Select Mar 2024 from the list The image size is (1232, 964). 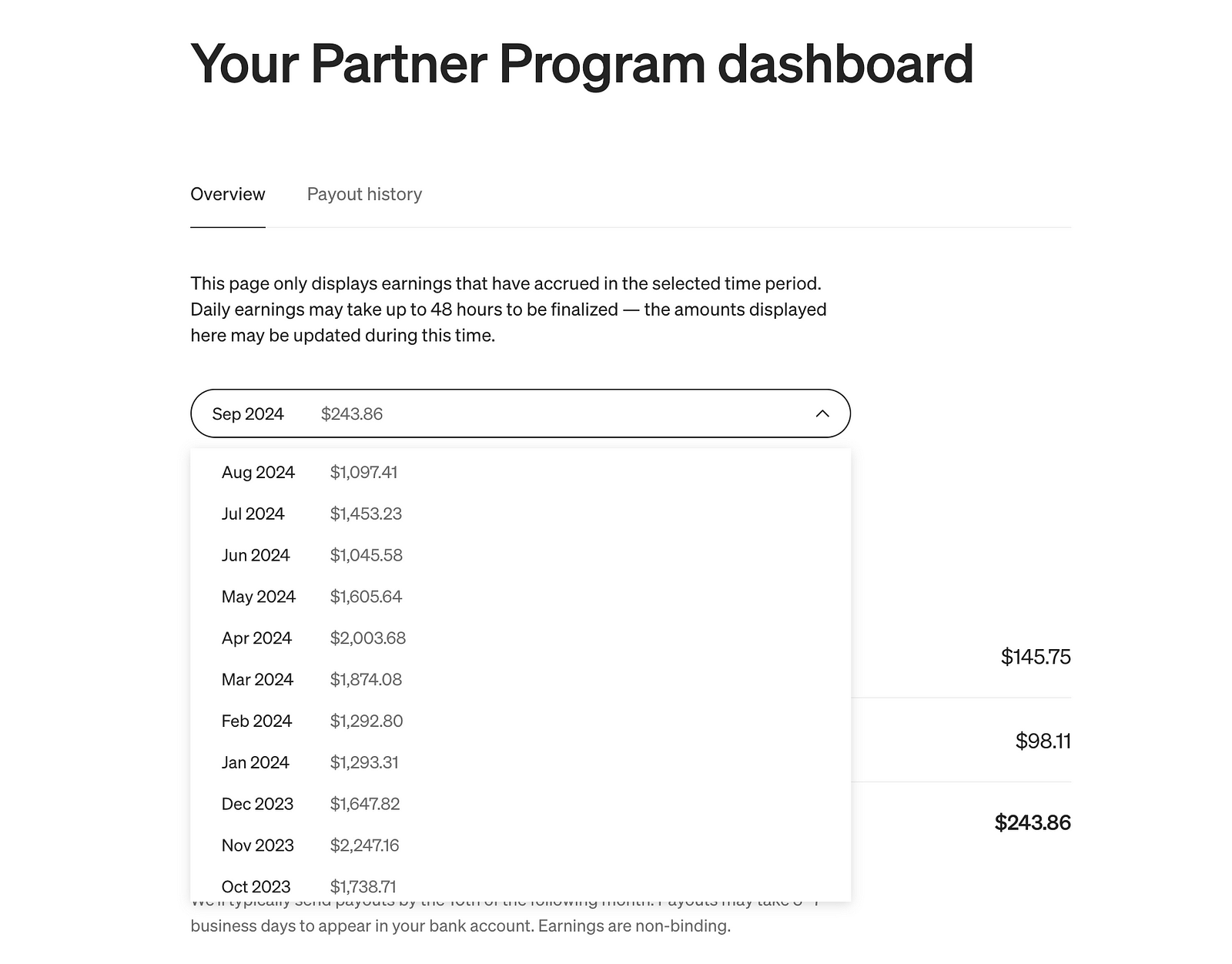[x=308, y=679]
